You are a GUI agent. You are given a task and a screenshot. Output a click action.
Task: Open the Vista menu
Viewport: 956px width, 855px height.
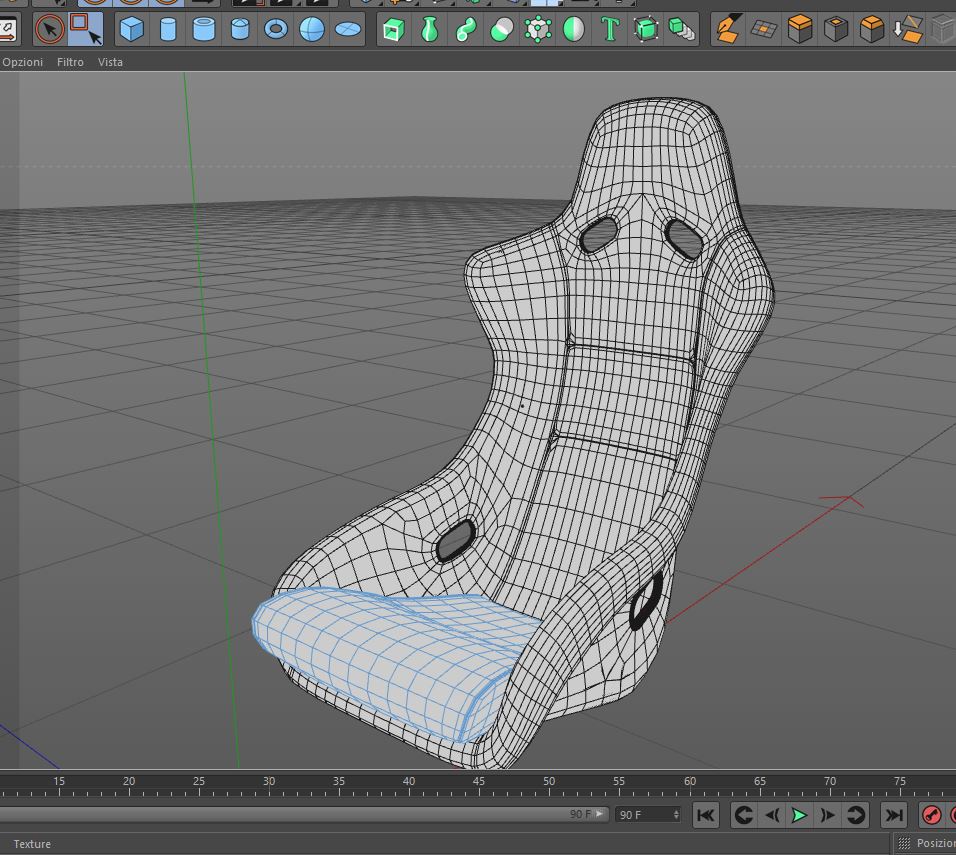point(110,62)
